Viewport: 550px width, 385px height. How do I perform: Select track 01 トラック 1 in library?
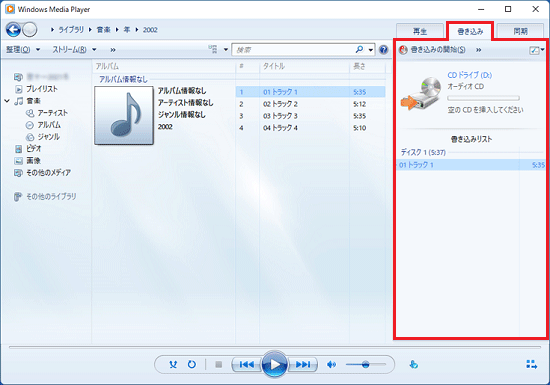pos(310,92)
